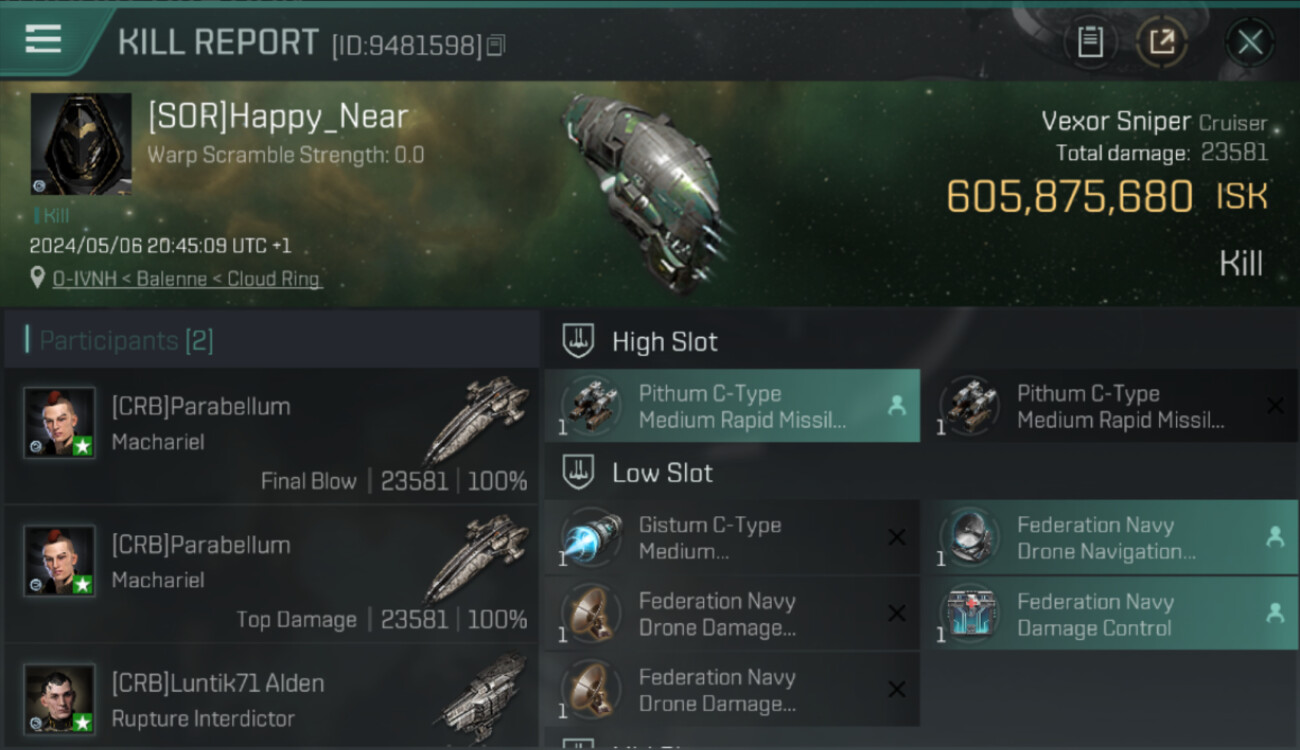The image size is (1300, 750).
Task: Open Happy_Near's pilot portrait
Action: (81, 144)
